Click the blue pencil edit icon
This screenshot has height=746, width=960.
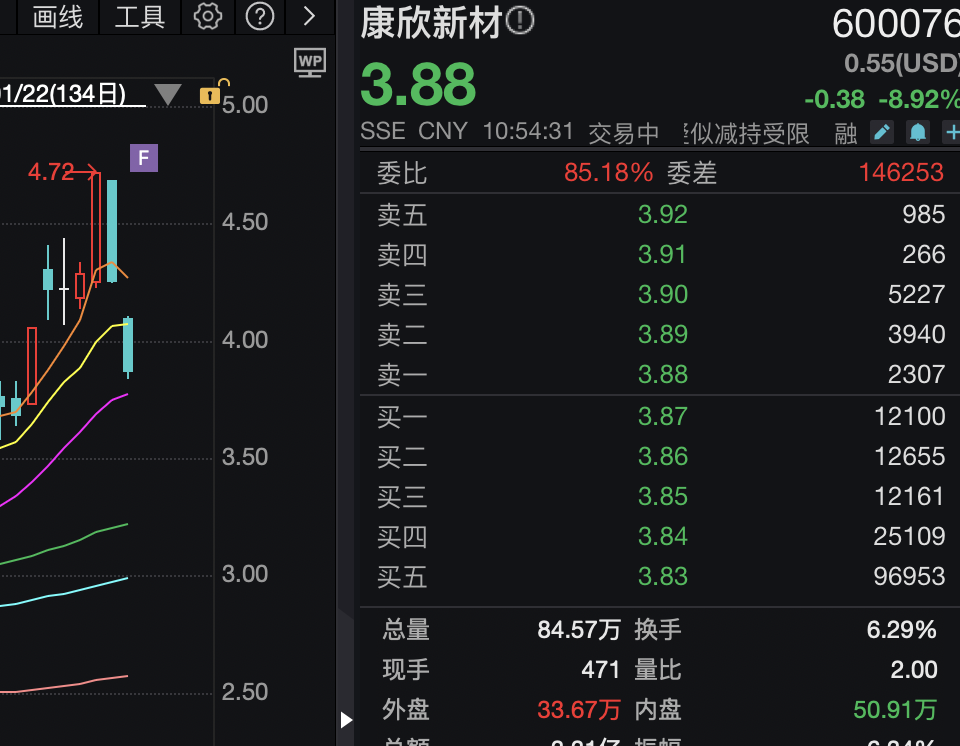[882, 132]
